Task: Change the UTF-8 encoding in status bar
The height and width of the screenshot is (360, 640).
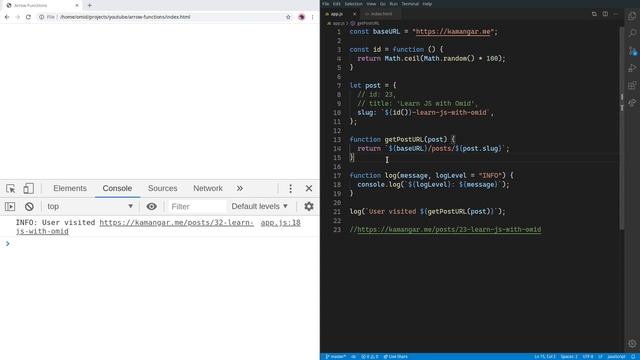Action: tap(588, 357)
